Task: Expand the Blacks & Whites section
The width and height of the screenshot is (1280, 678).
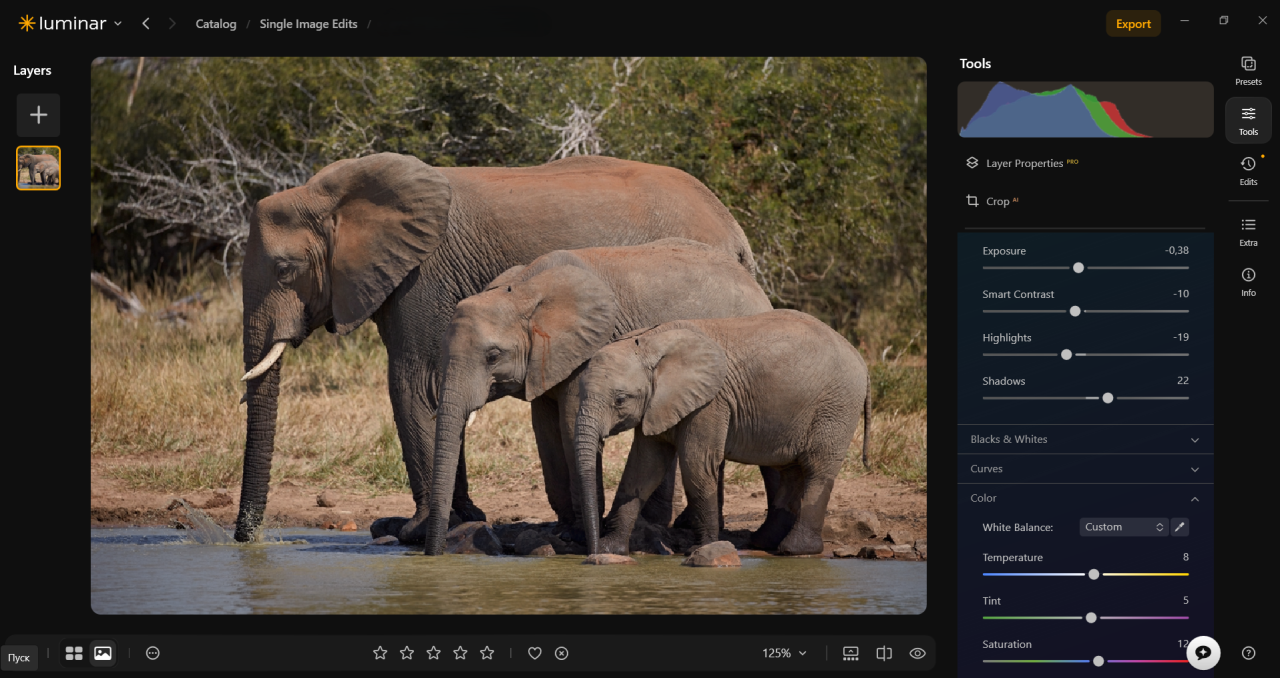Action: pyautogui.click(x=1085, y=439)
